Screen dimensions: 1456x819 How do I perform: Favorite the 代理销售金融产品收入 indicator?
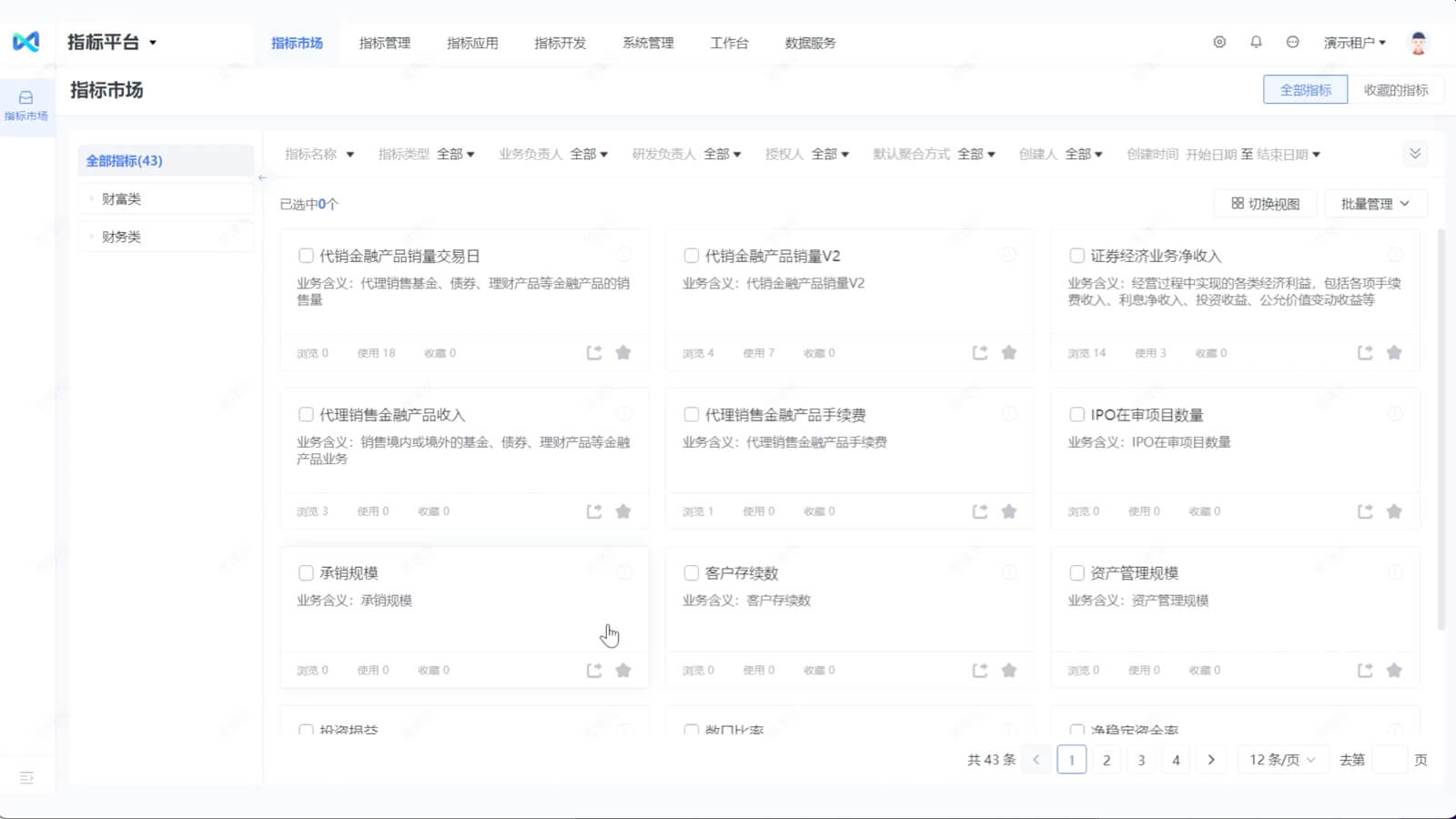(x=623, y=511)
